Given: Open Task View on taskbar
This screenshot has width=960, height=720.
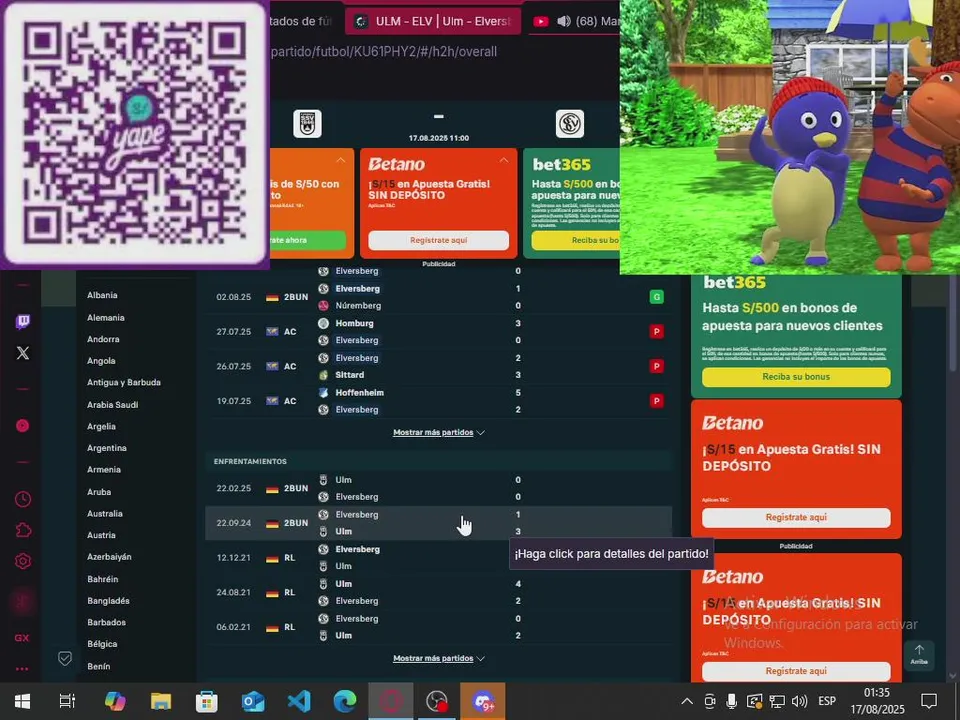Looking at the screenshot, I should [x=67, y=701].
